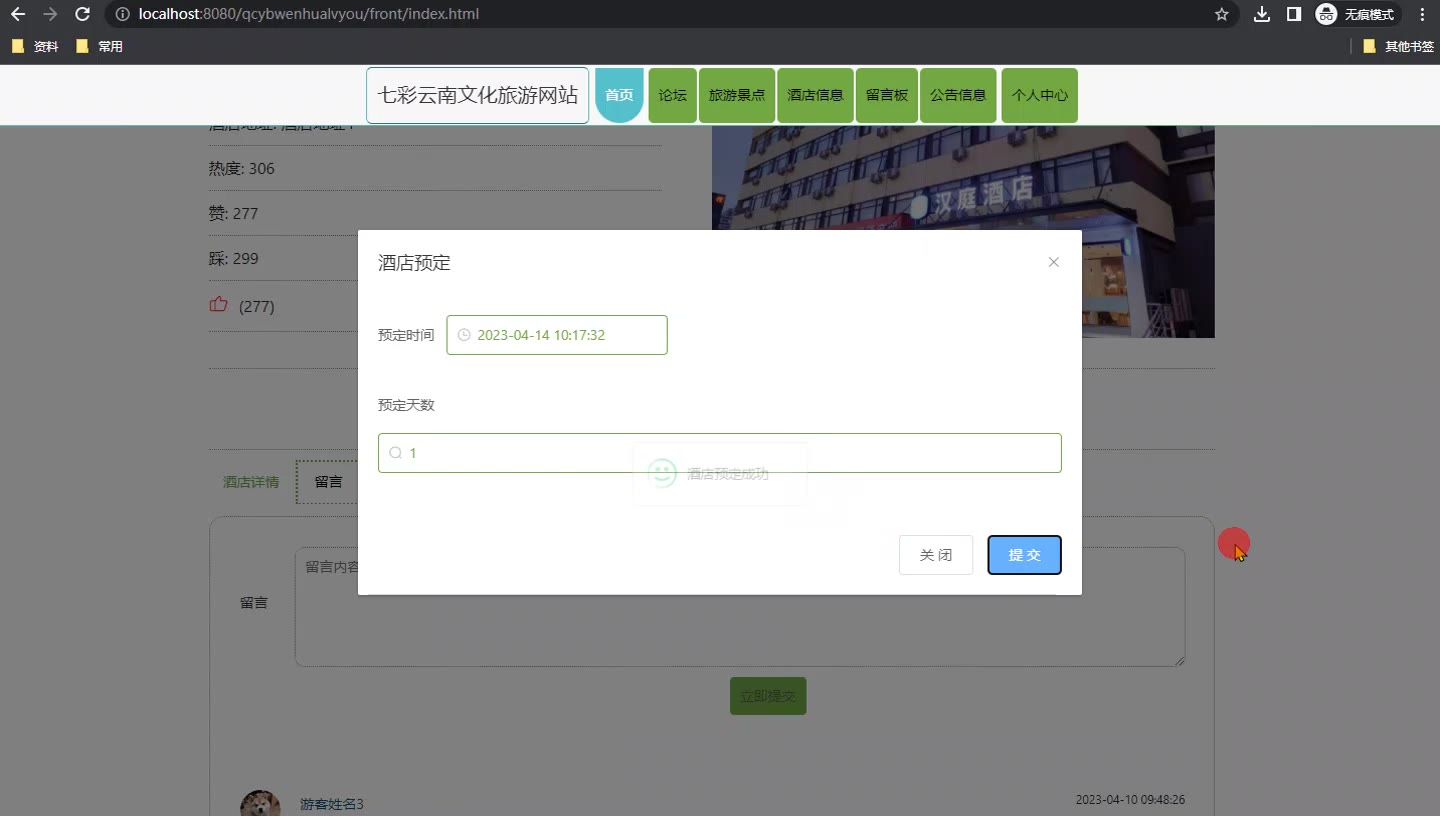Screen dimensions: 1440x816
Task: Click the clock icon in 预定时间 field
Action: [464, 335]
